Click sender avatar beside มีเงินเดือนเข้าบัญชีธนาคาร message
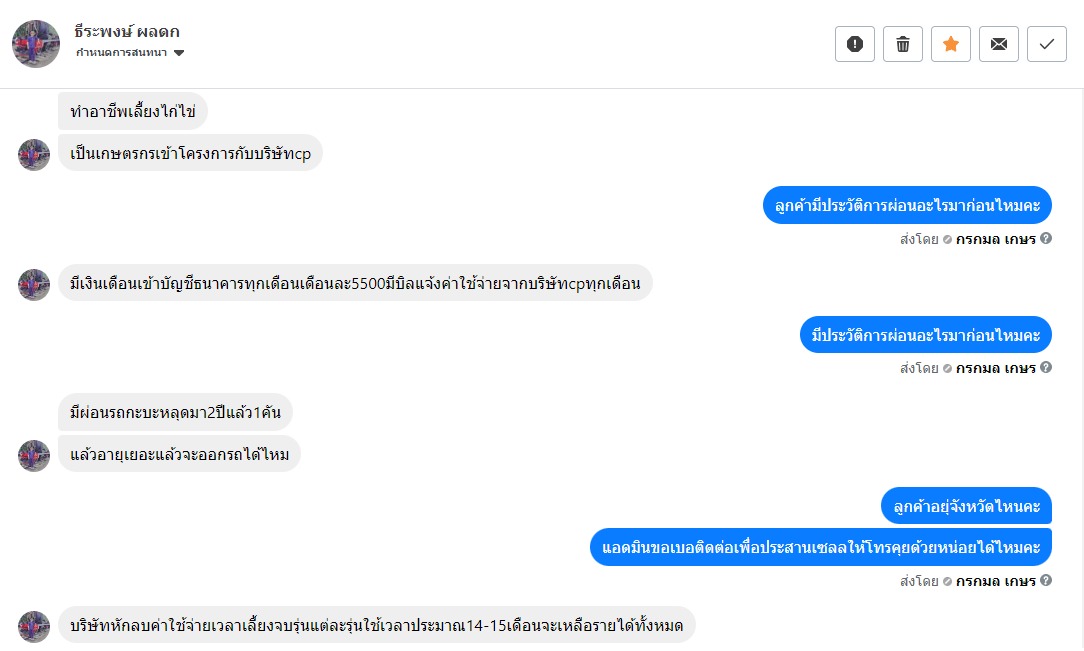The width and height of the screenshot is (1084, 651). 34,284
